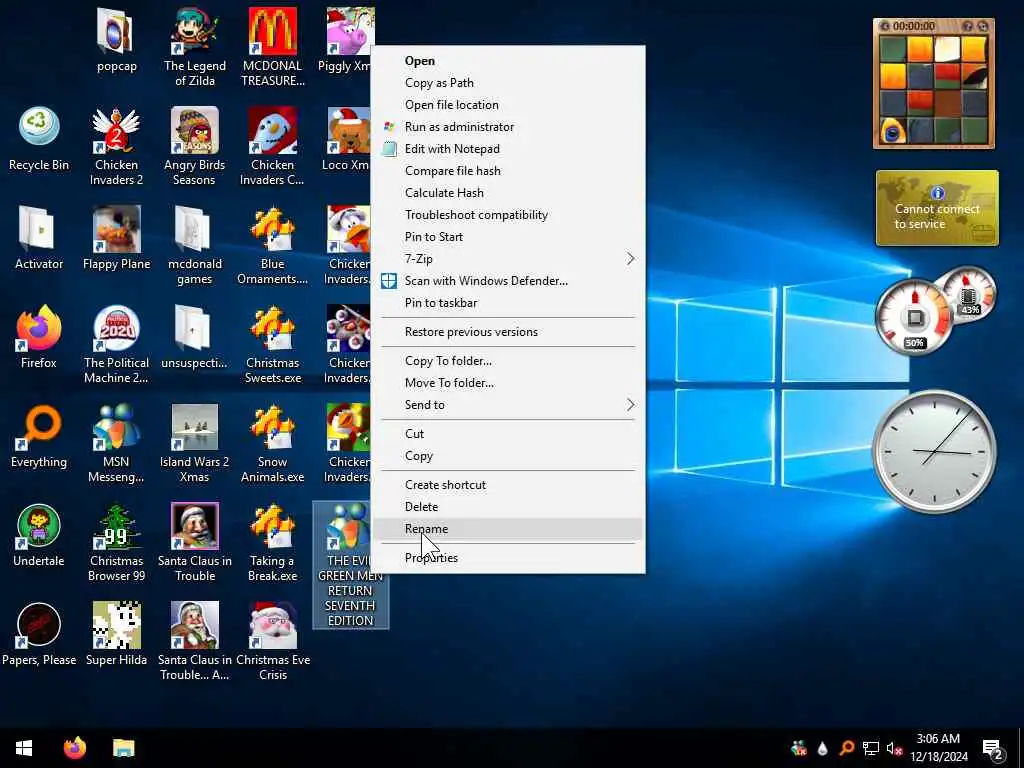The height and width of the screenshot is (768, 1024).
Task: Select Christmas Eve Crisis icon
Action: [272, 642]
